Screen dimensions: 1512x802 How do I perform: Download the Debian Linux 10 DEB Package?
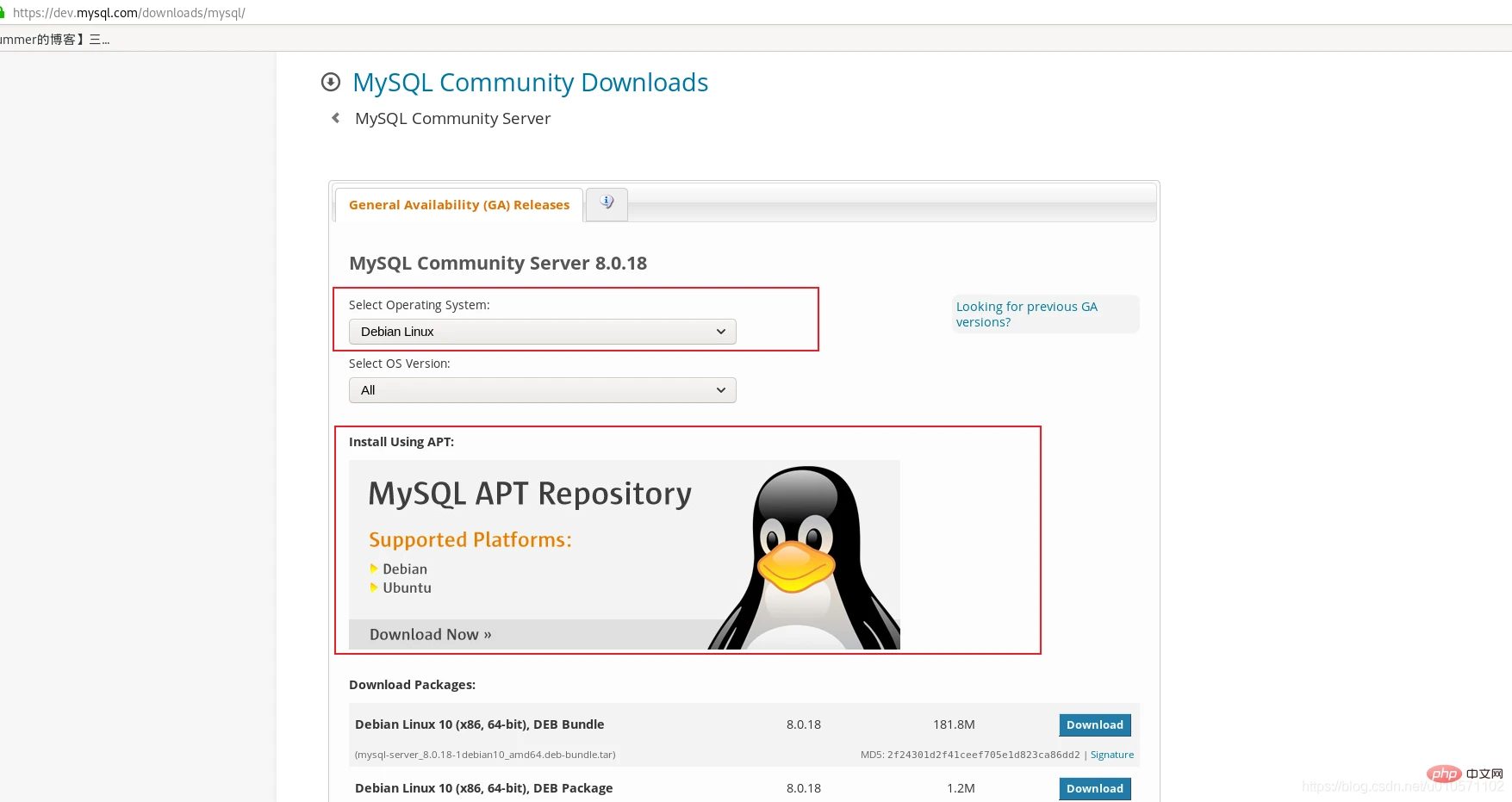1094,788
